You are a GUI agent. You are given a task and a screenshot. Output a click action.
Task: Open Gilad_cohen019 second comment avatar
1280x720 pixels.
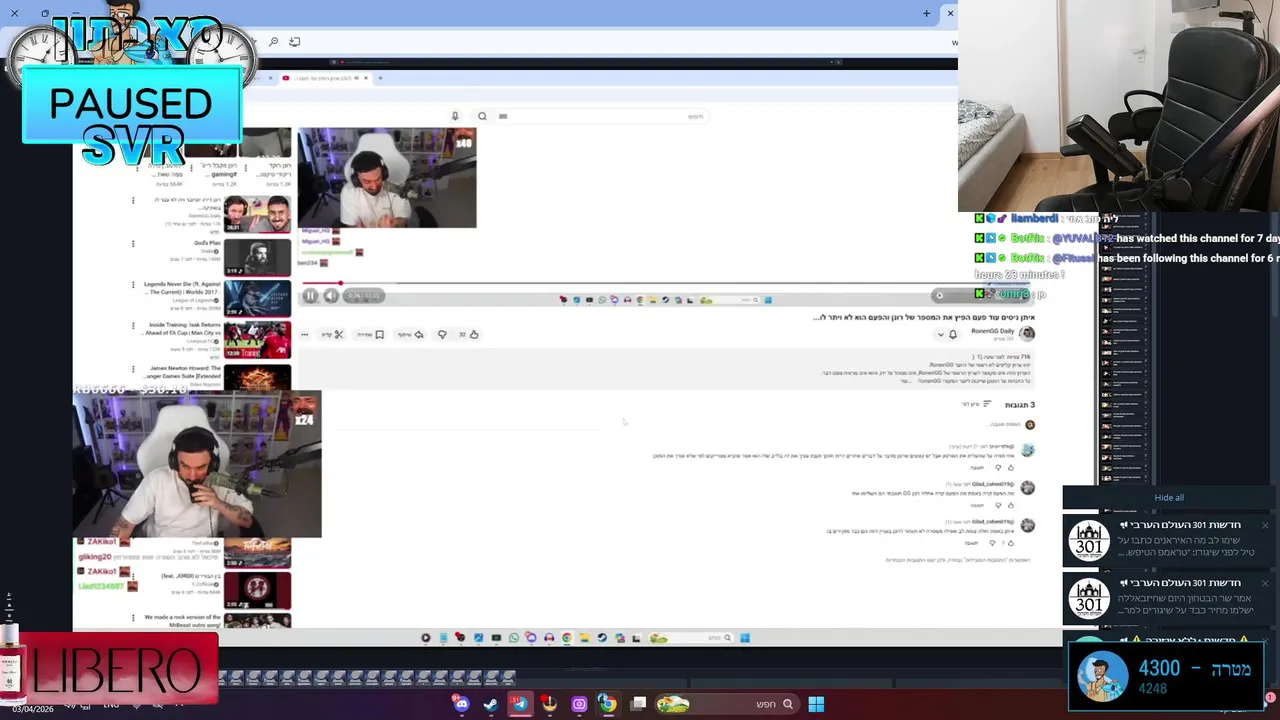click(1027, 488)
